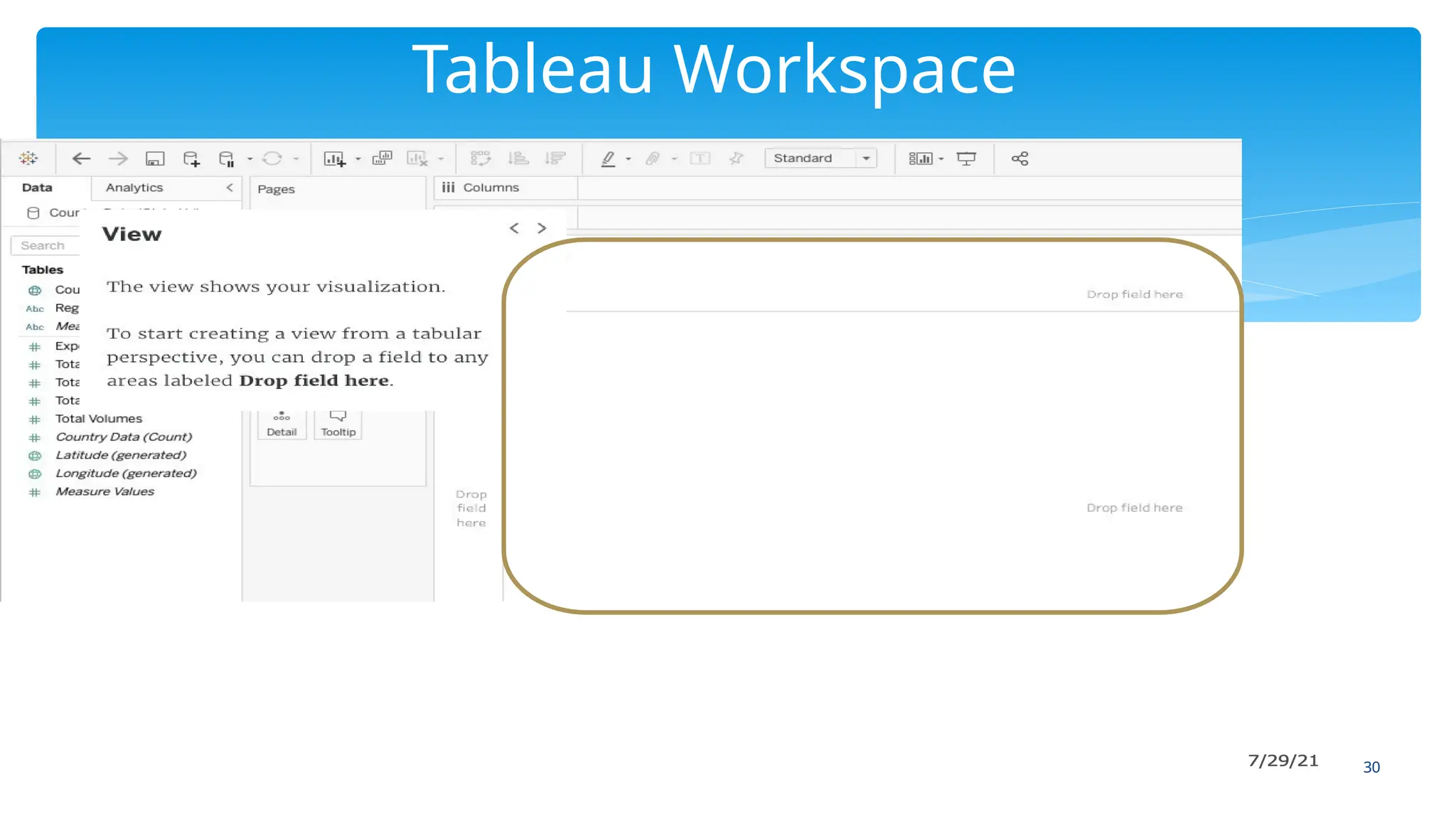Go to the previous tooltip with left chevron

click(514, 228)
